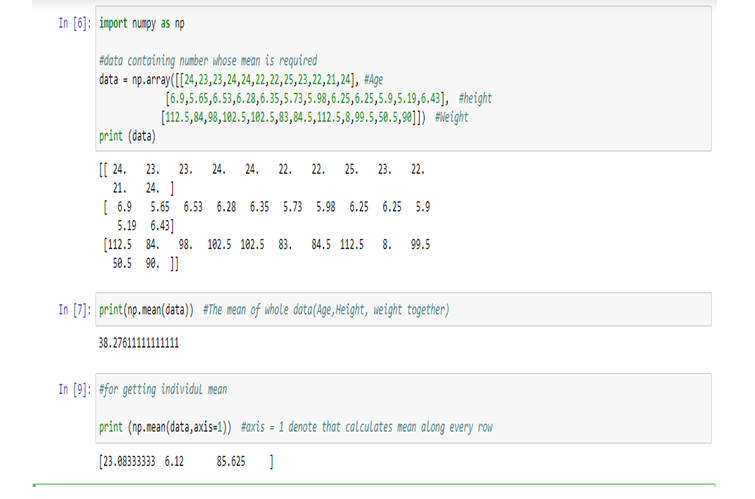Click the '#for getting individul mean' comment
This screenshot has width=755, height=499.
click(163, 390)
